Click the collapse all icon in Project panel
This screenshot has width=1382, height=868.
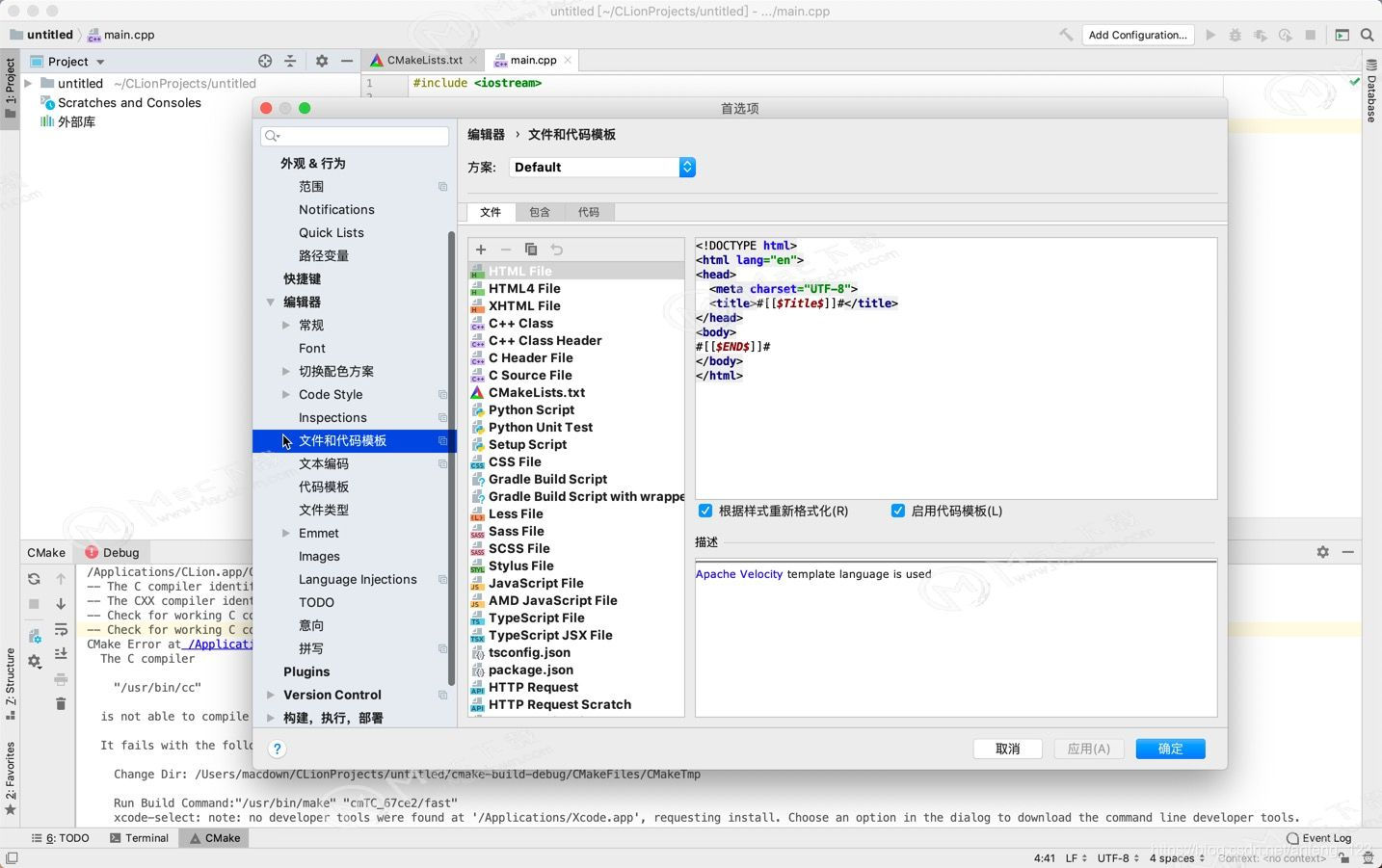(290, 61)
